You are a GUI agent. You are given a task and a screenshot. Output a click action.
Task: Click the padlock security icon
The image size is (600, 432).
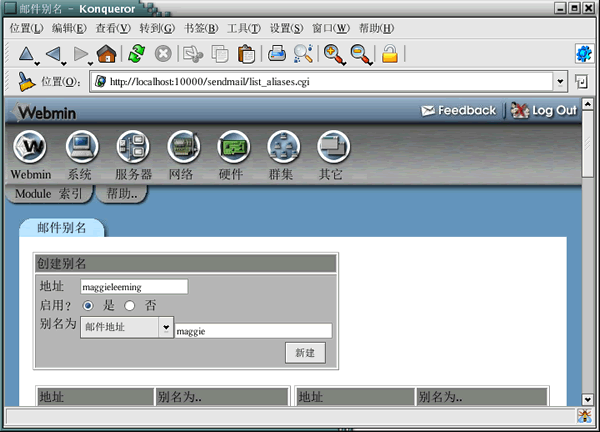click(390, 54)
